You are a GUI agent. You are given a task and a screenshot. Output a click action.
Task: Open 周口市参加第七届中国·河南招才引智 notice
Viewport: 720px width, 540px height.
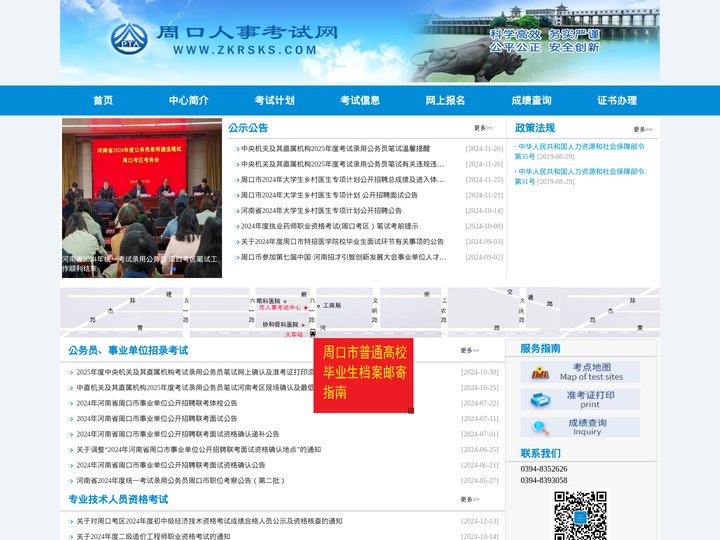pyautogui.click(x=343, y=257)
